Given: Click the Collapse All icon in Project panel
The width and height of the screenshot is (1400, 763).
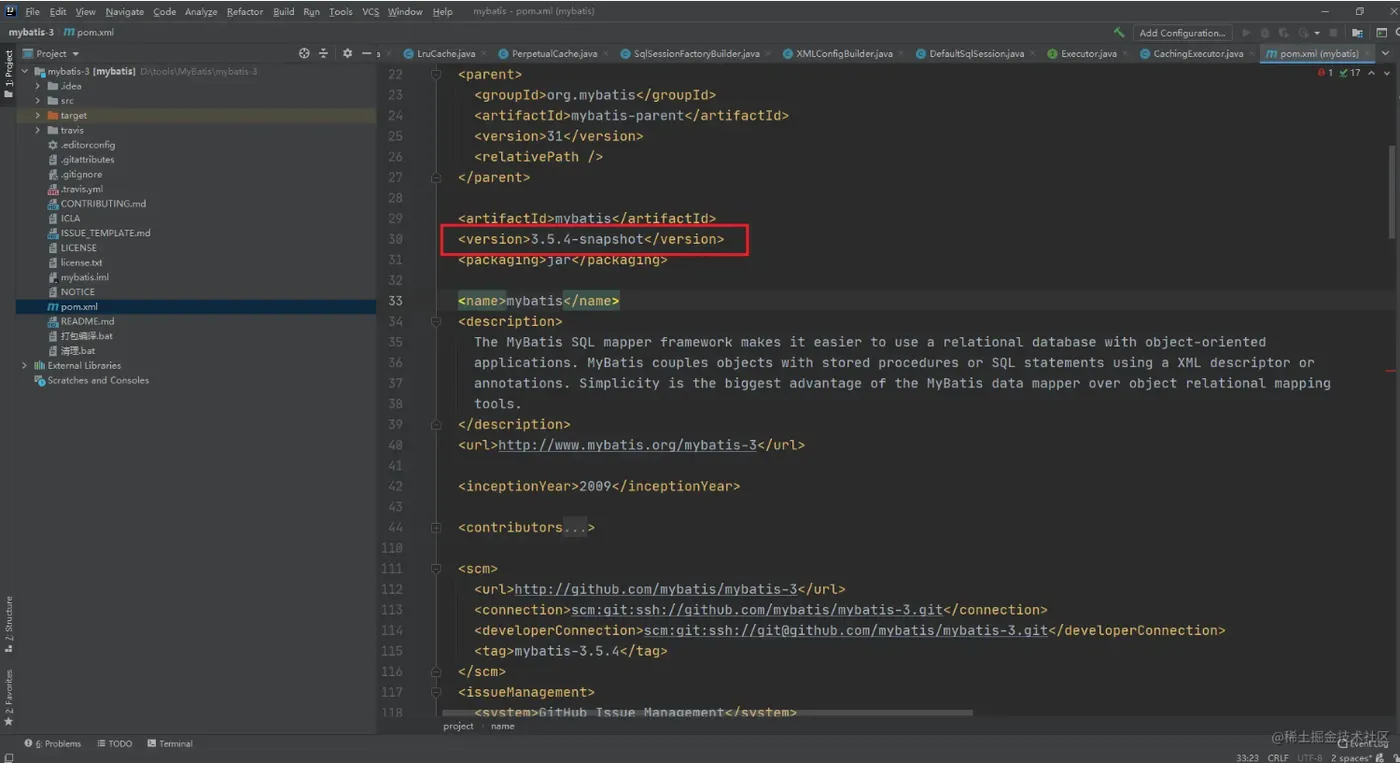Looking at the screenshot, I should pos(323,53).
